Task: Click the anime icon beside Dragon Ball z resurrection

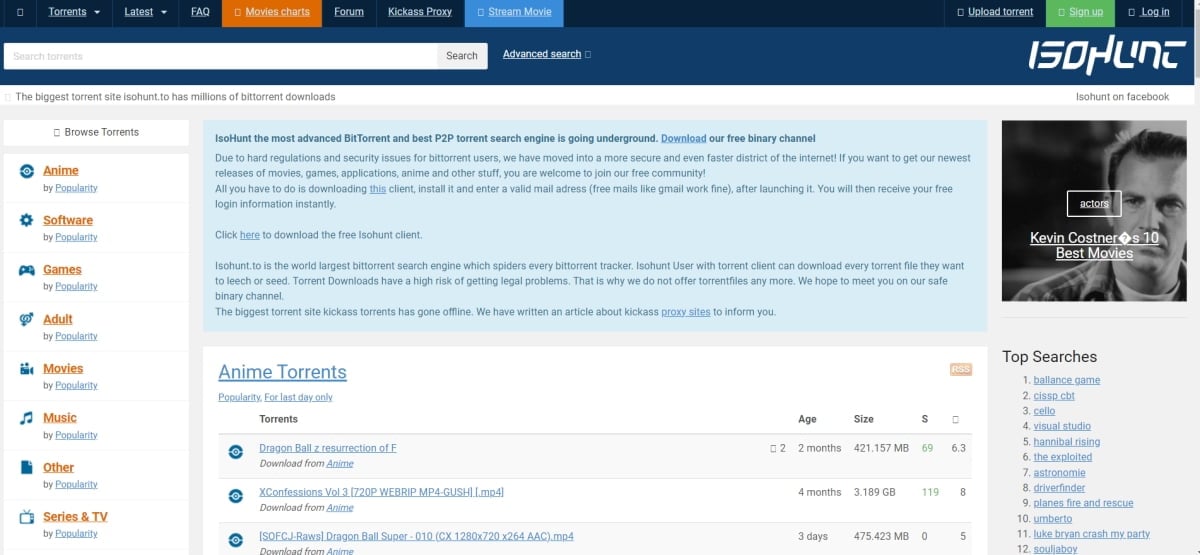Action: coord(236,451)
